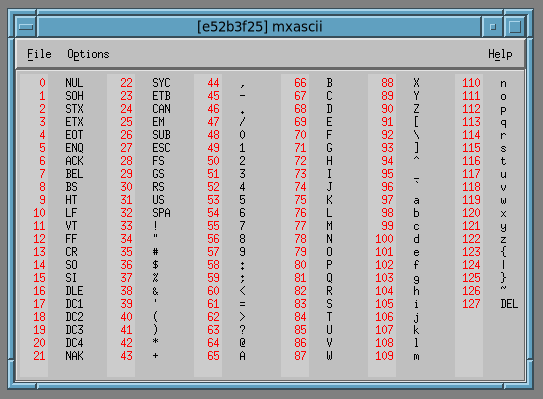Screen dimensions: 543x399
Task: Select the letter W at code 87
Action: [x=329, y=356]
